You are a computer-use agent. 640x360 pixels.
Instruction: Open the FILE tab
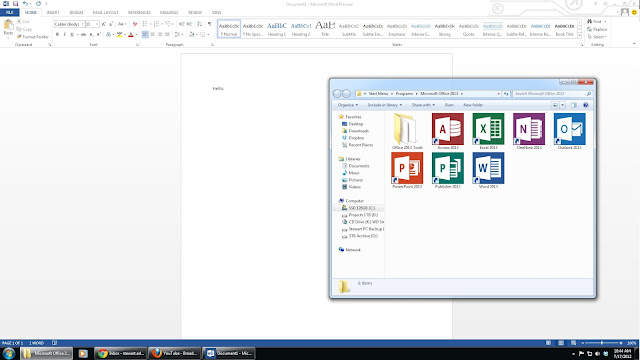click(9, 12)
